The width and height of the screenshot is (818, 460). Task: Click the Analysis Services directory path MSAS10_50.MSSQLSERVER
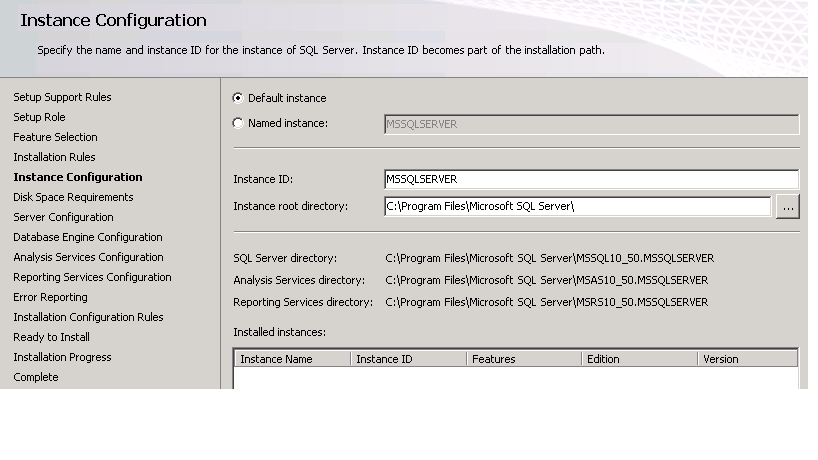[547, 280]
